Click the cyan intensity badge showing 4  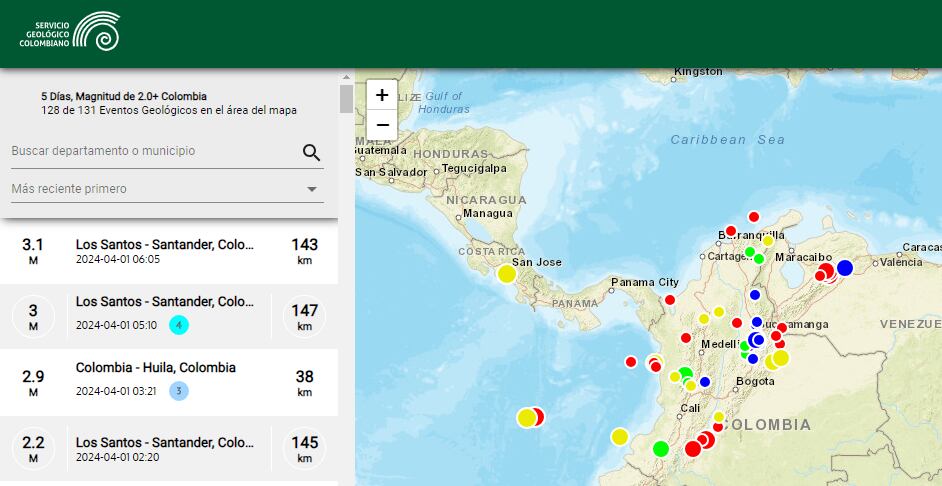coord(179,325)
